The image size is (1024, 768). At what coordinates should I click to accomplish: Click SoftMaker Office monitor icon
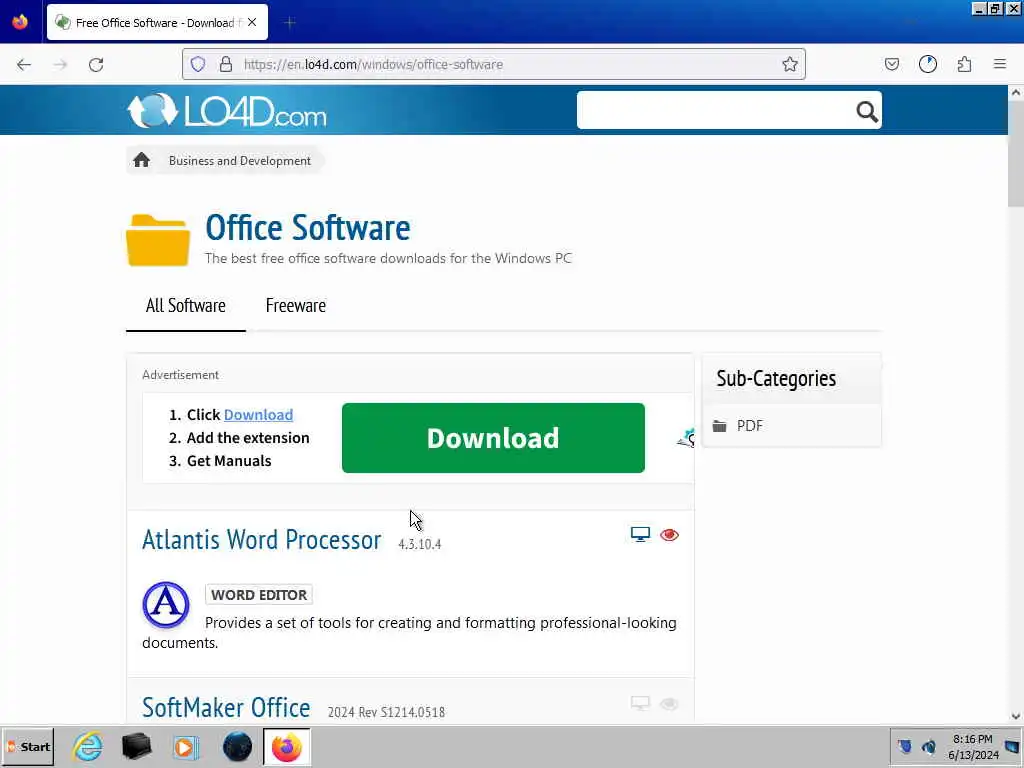pyautogui.click(x=640, y=703)
